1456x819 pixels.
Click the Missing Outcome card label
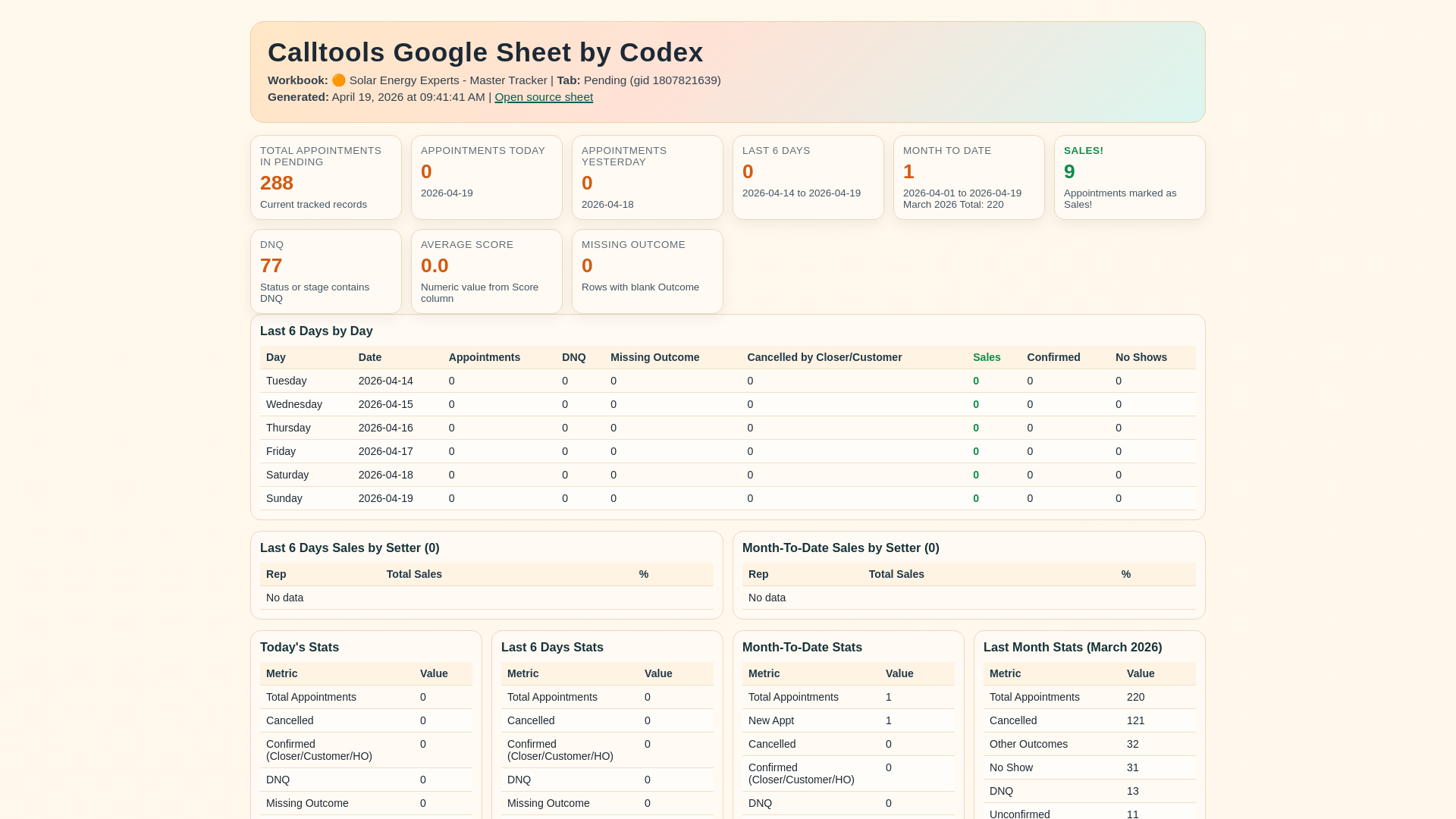click(x=633, y=245)
